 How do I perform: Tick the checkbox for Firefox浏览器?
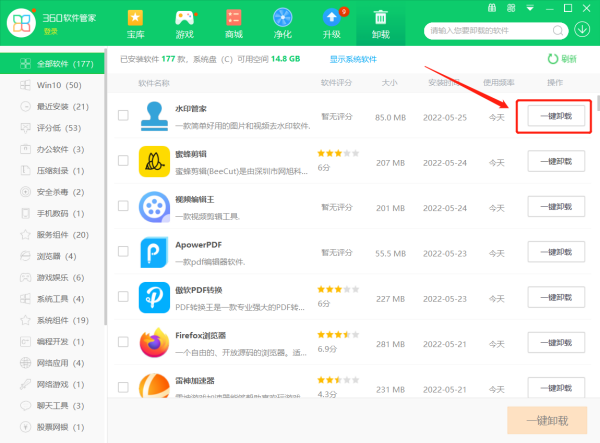123,342
